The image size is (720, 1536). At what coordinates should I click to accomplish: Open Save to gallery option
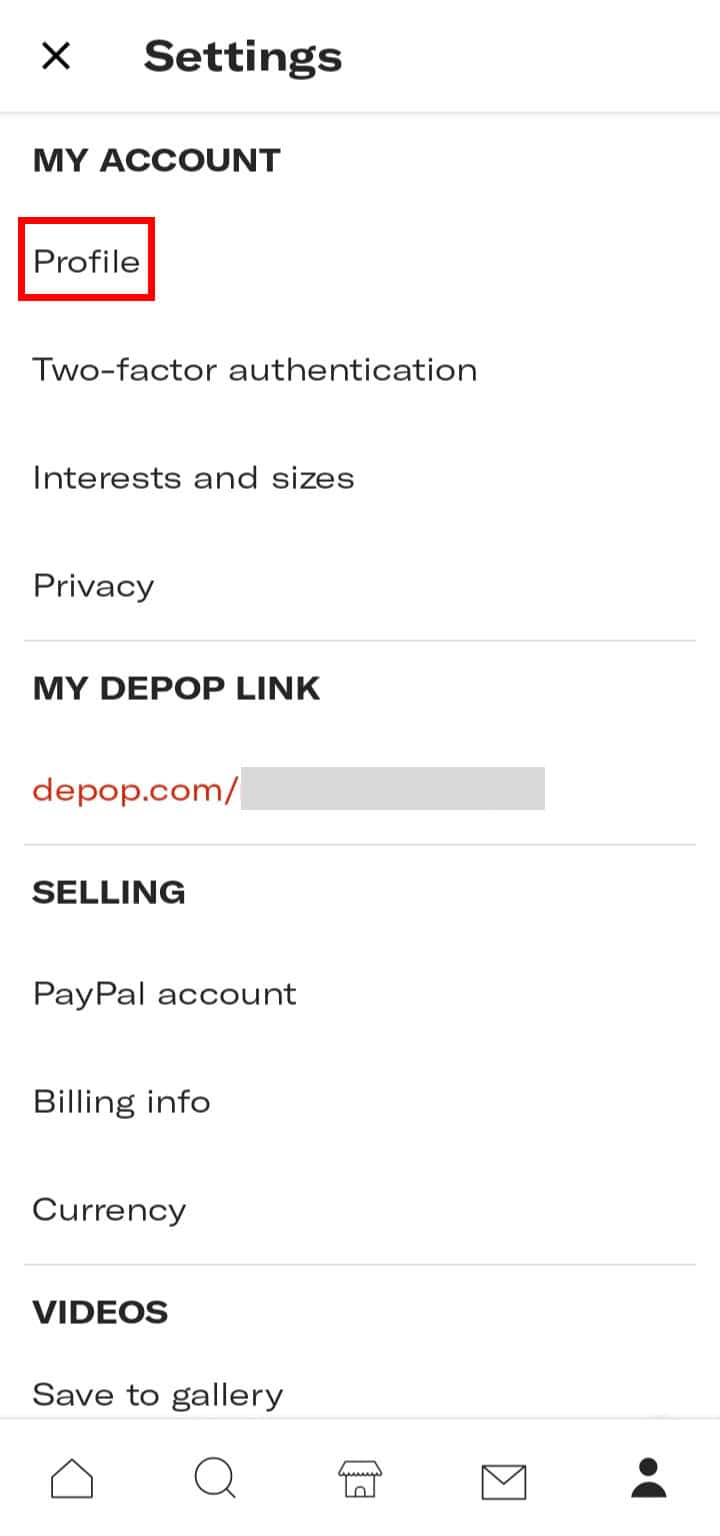tap(158, 1394)
